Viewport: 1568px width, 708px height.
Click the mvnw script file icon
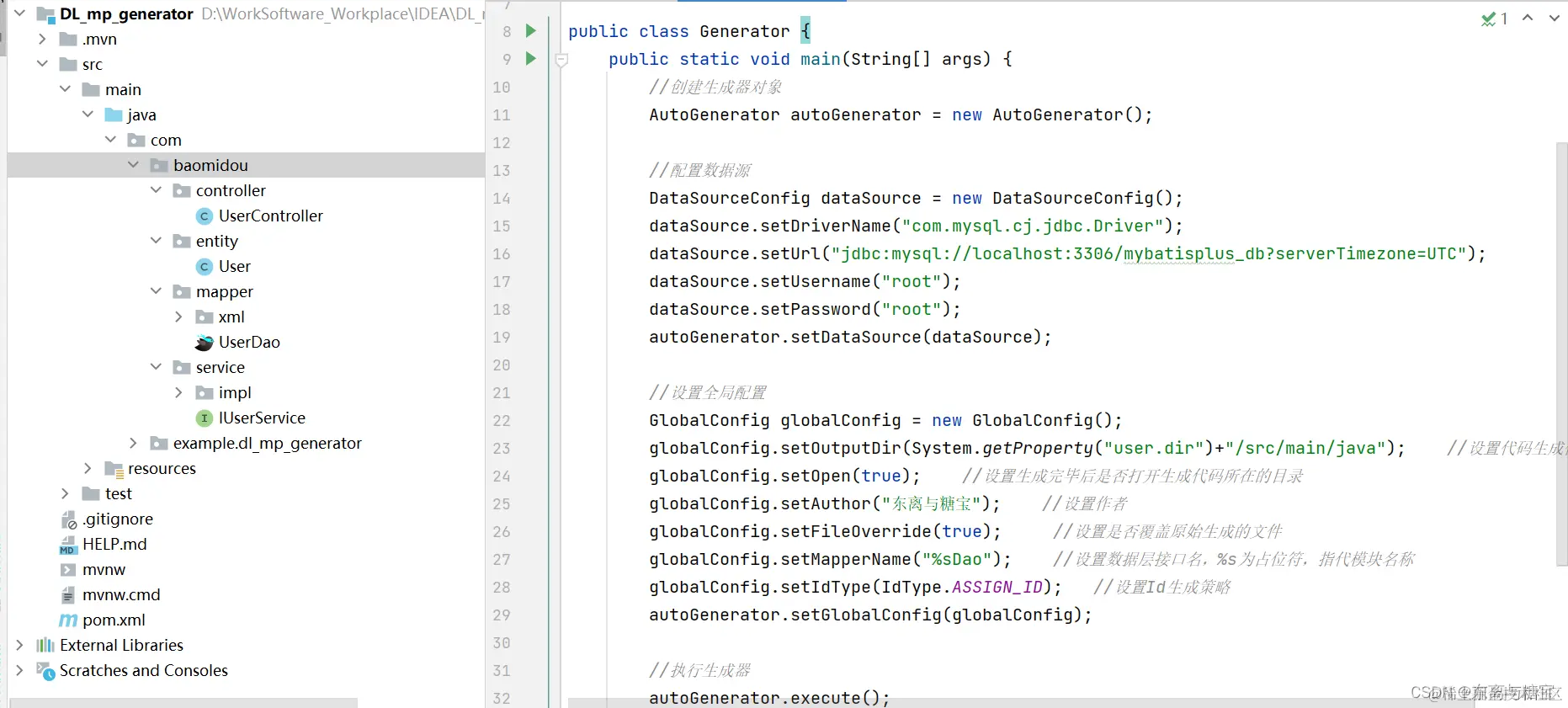click(68, 570)
